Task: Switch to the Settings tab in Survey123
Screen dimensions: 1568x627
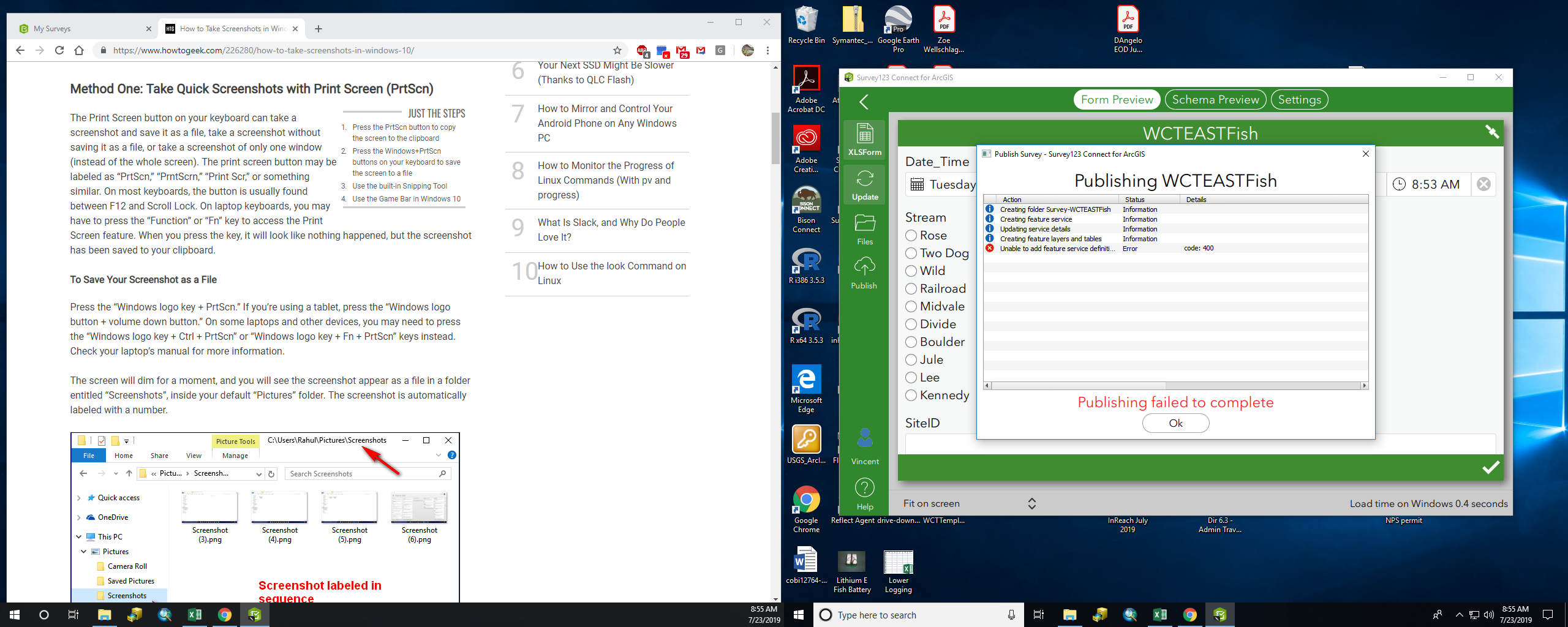Action: click(x=1299, y=99)
